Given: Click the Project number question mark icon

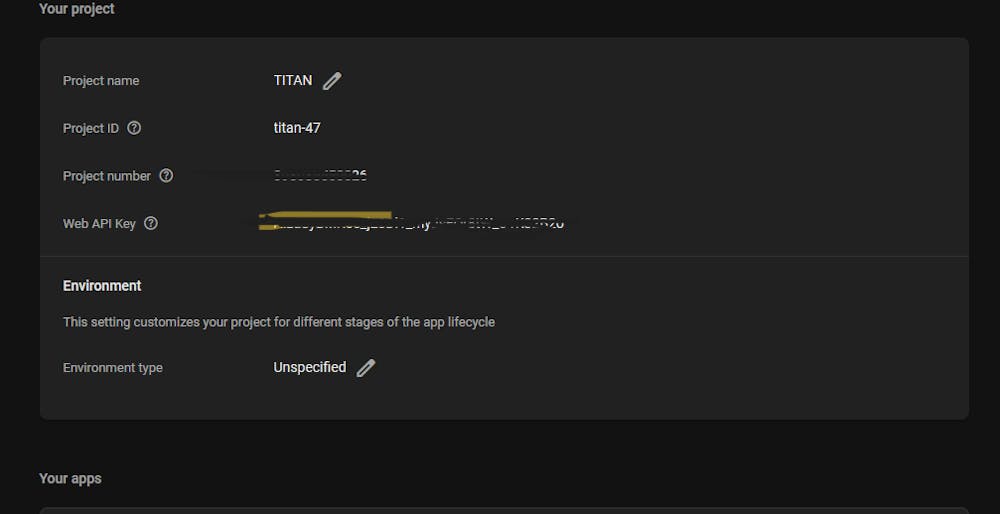Looking at the screenshot, I should click(x=166, y=175).
